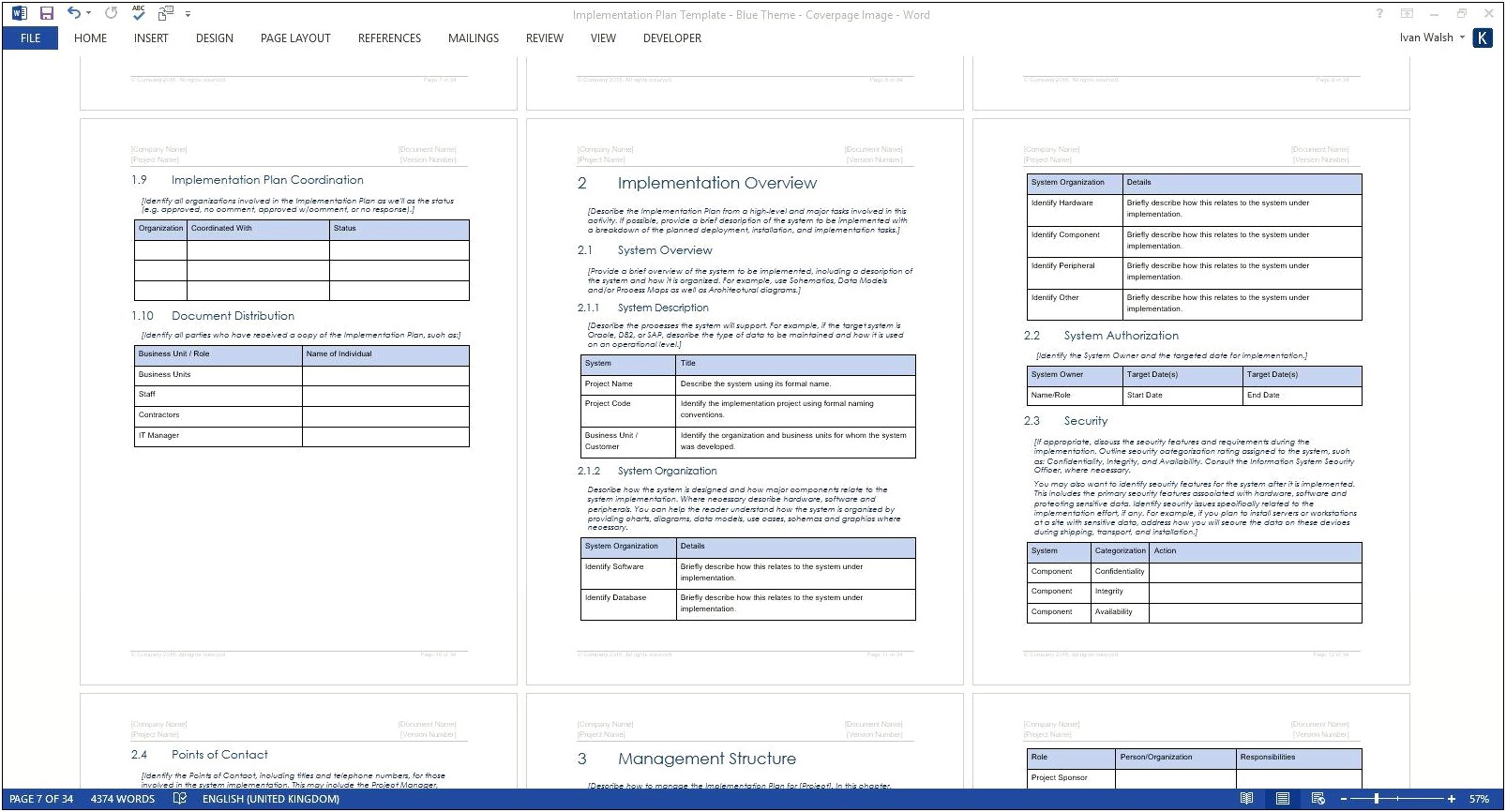Click the 'System Authorization' heading

(1121, 336)
